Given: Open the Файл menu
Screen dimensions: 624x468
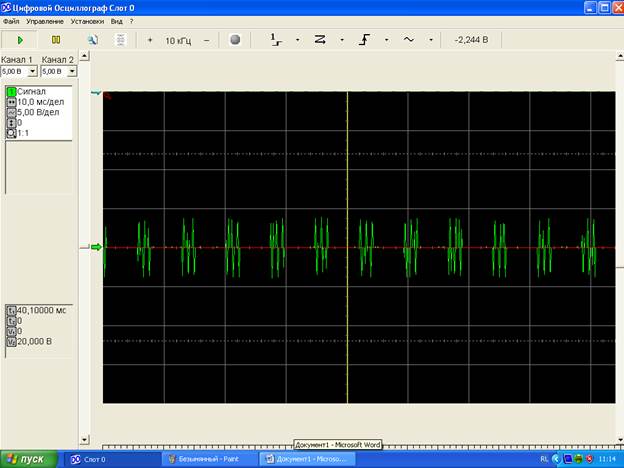Looking at the screenshot, I should click(11, 21).
